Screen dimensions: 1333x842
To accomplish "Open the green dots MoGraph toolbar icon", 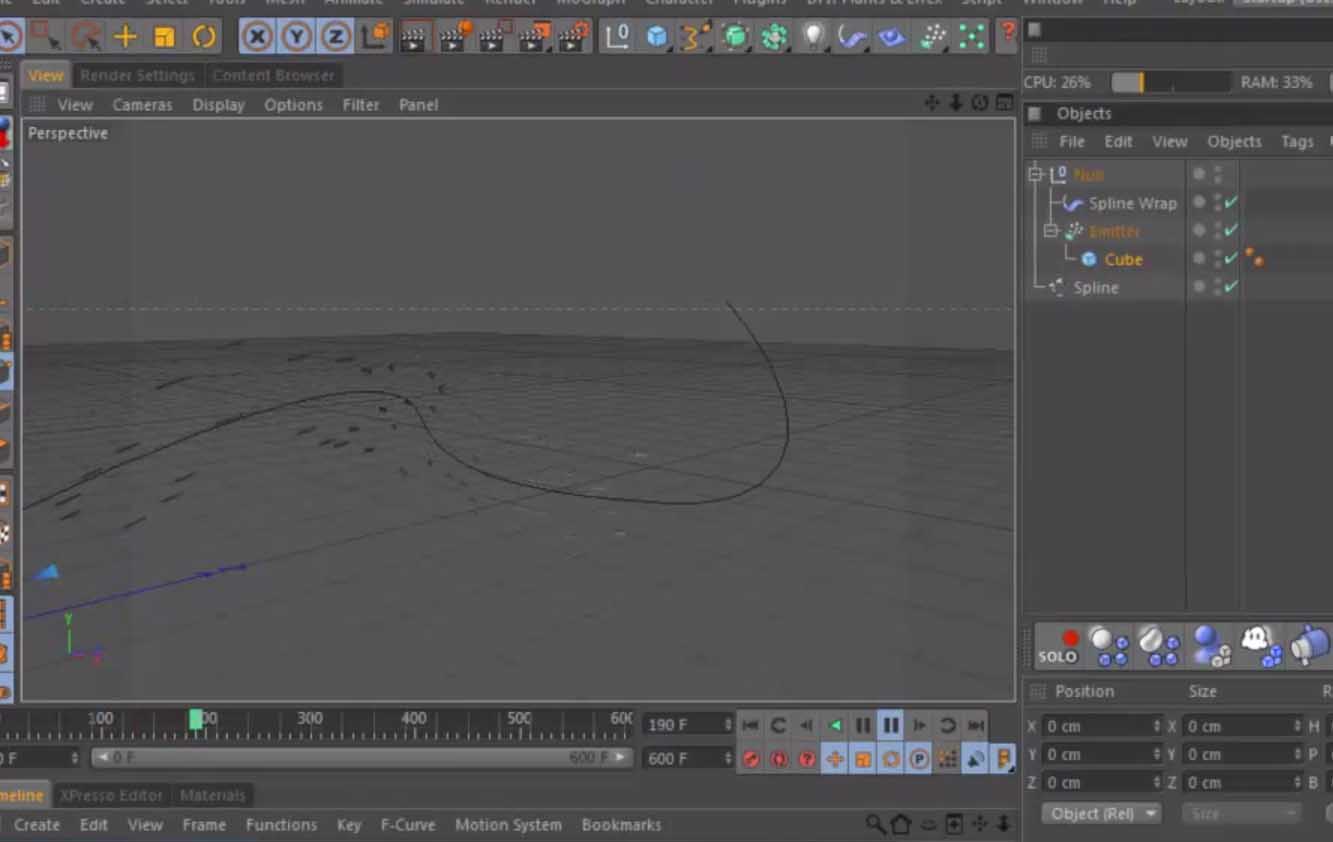I will [x=971, y=38].
